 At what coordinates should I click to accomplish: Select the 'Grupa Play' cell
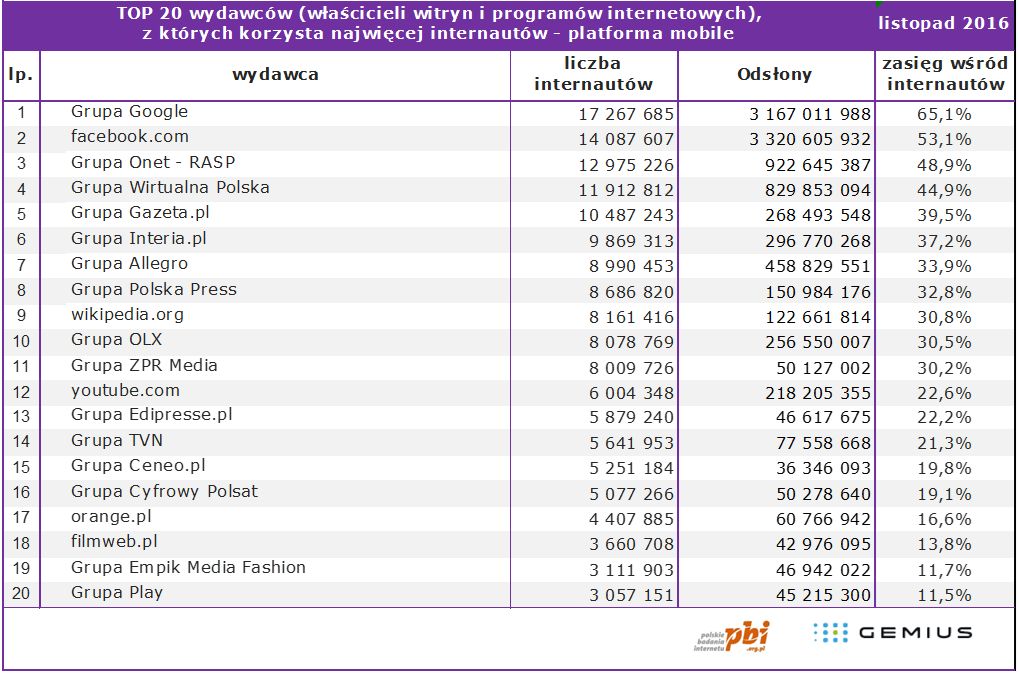[117, 593]
